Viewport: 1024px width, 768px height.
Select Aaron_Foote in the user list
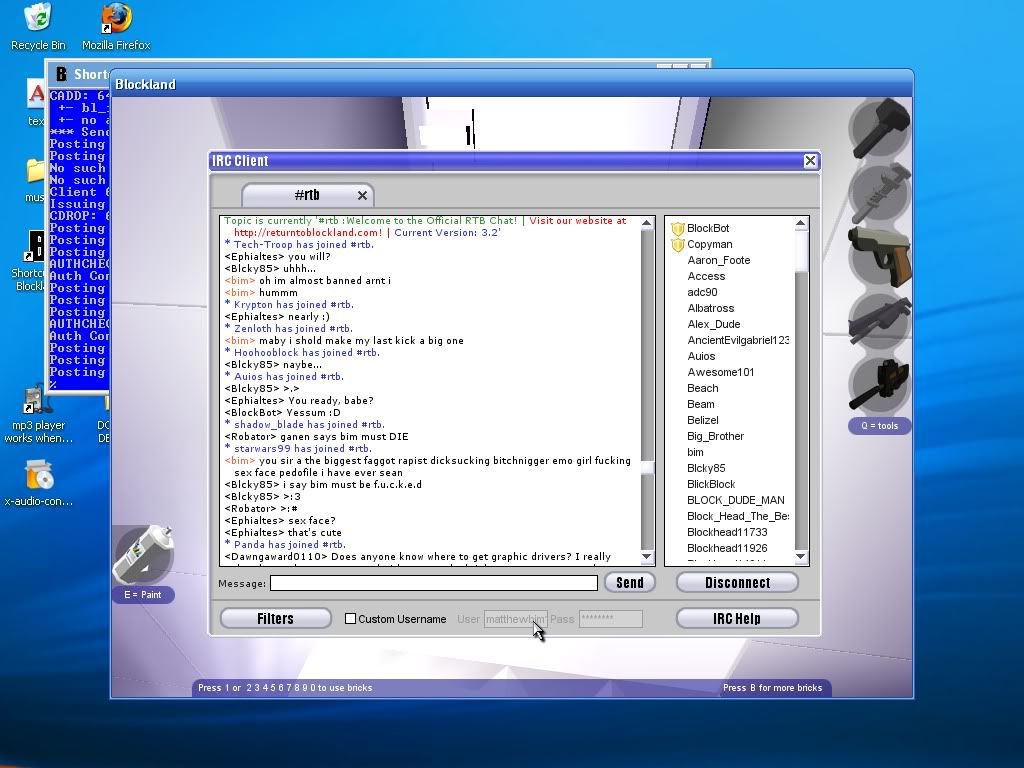(718, 261)
